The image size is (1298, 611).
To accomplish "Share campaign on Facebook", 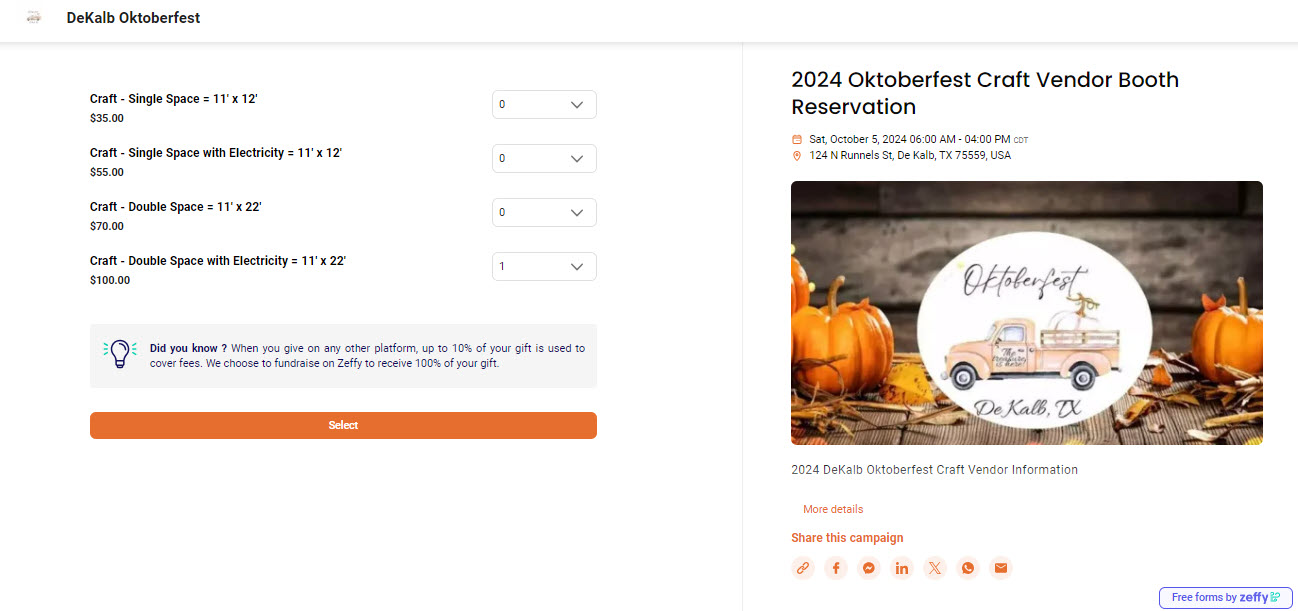I will (836, 568).
